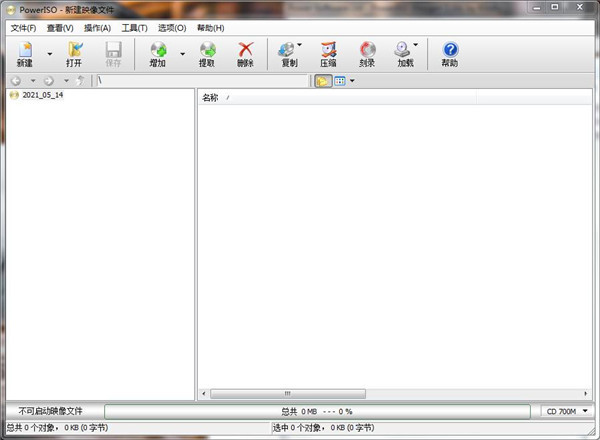Click the status text 选中 0 个对象
This screenshot has width=600, height=440.
(323, 428)
